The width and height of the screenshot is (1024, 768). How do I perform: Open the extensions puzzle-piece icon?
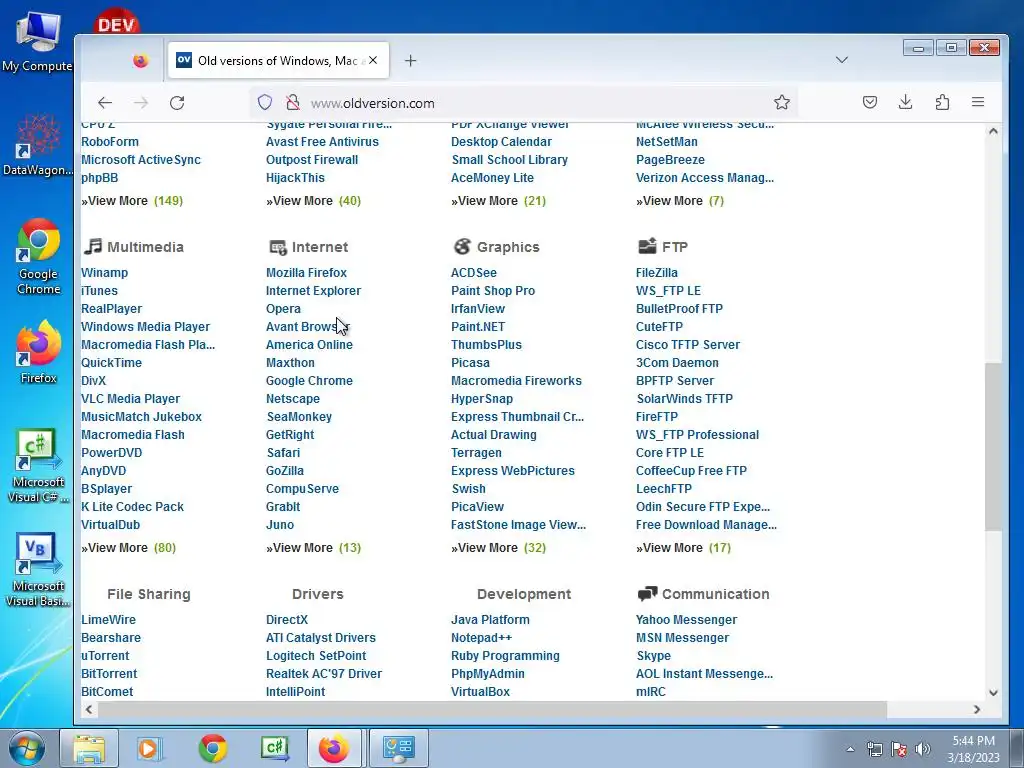[942, 102]
